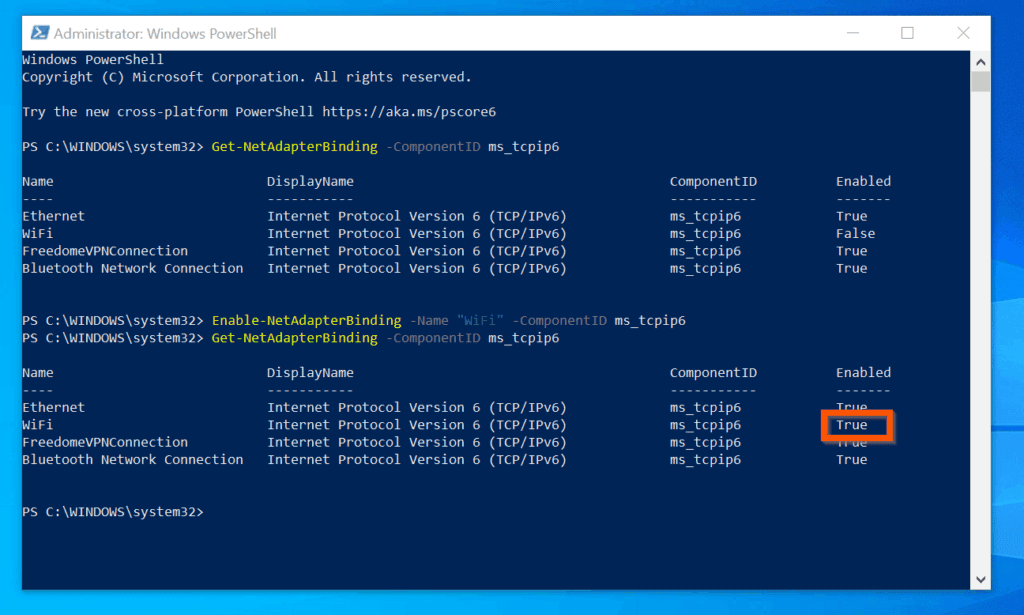This screenshot has width=1024, height=615.
Task: Click the ComponentID column header text
Action: 713,181
